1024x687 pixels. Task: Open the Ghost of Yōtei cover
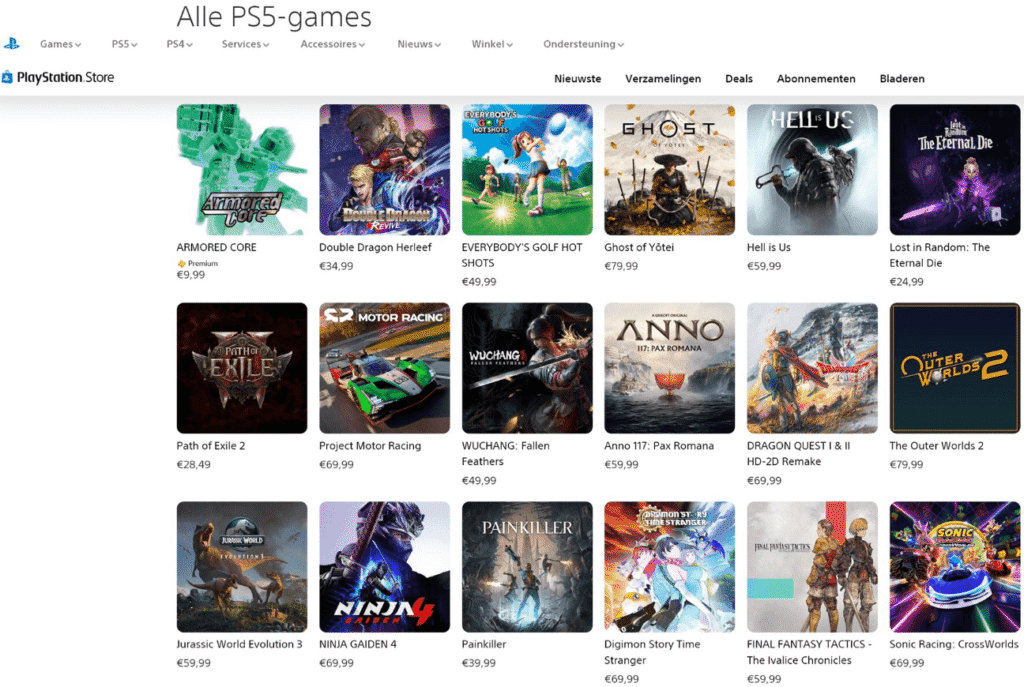pyautogui.click(x=669, y=170)
